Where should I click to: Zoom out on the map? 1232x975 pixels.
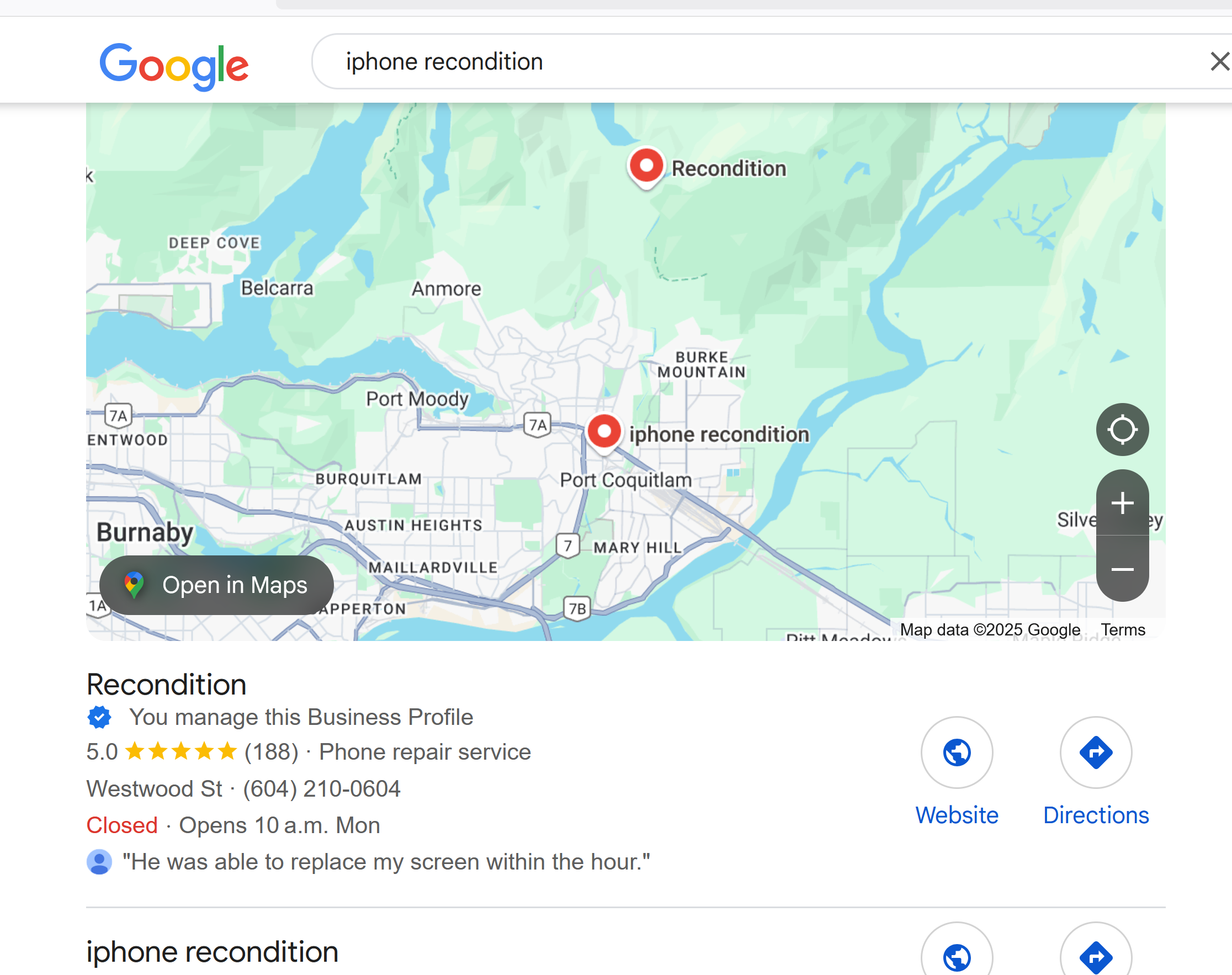[1122, 569]
